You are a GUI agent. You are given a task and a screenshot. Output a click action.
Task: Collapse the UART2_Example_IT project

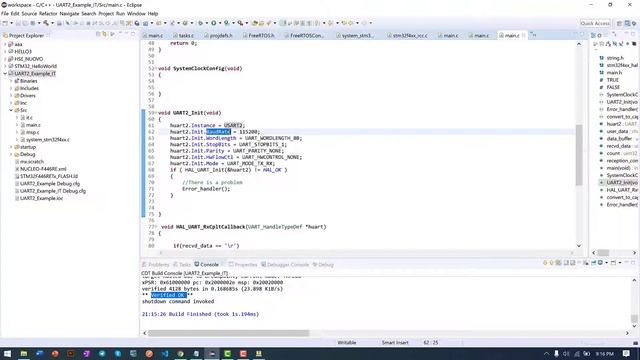tap(5, 73)
